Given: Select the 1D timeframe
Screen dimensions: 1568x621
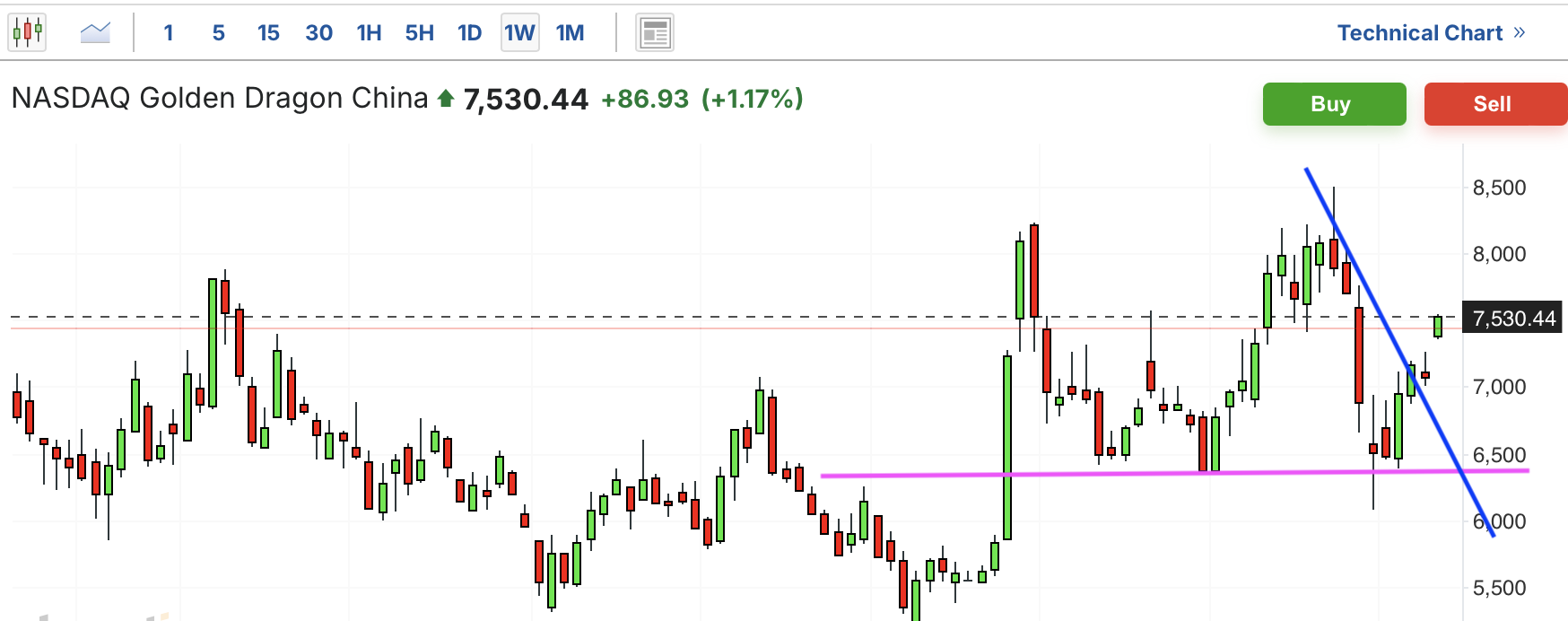Looking at the screenshot, I should point(470,33).
